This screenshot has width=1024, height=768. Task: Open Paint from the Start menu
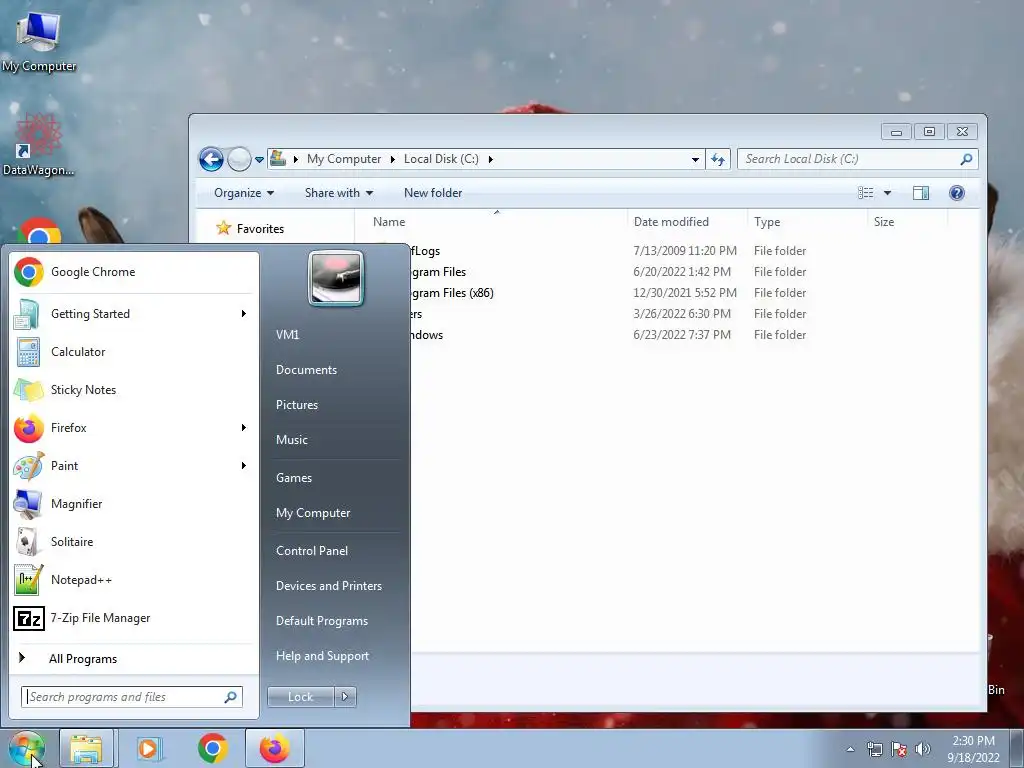click(133, 466)
